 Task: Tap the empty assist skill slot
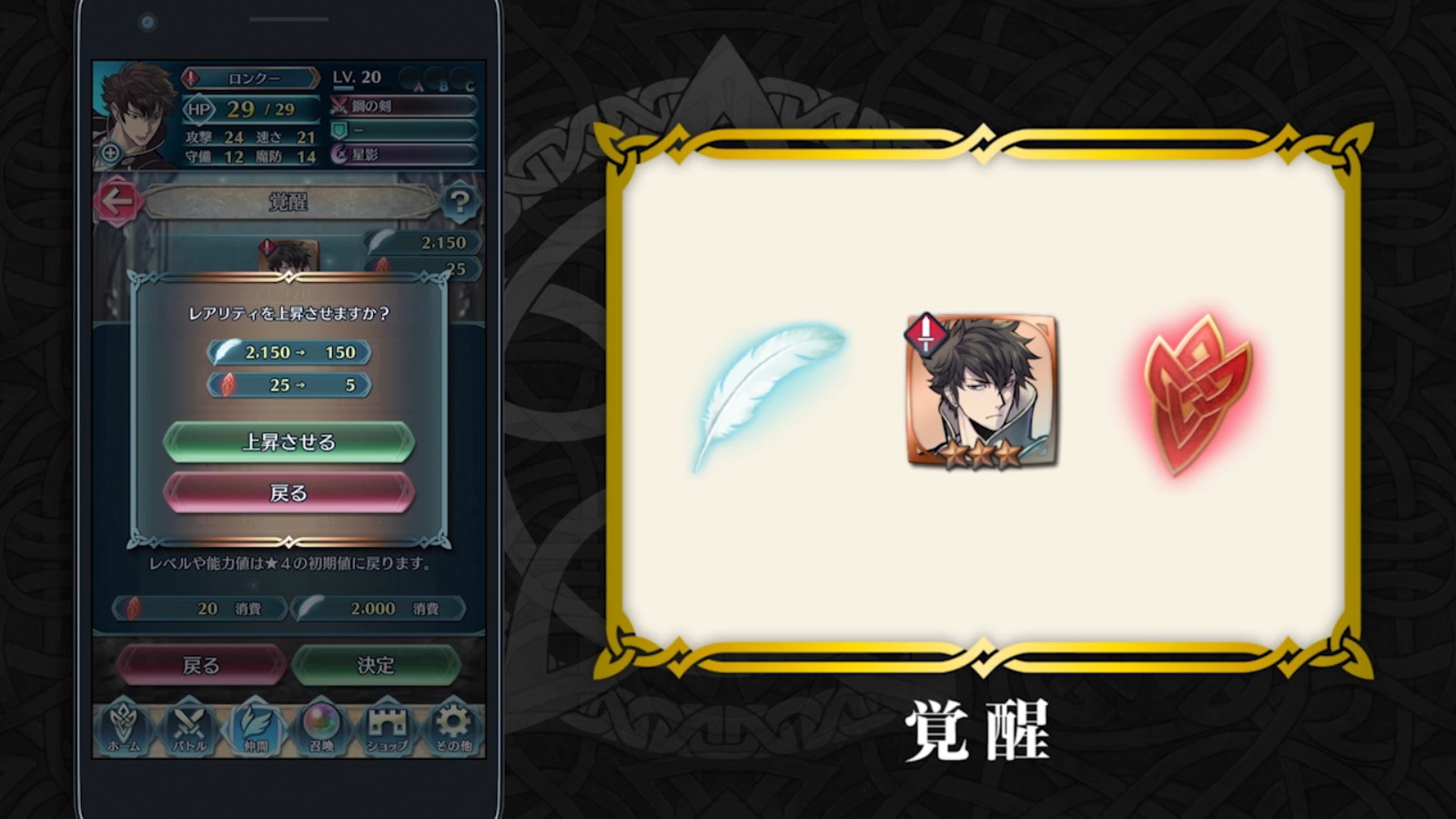point(404,130)
